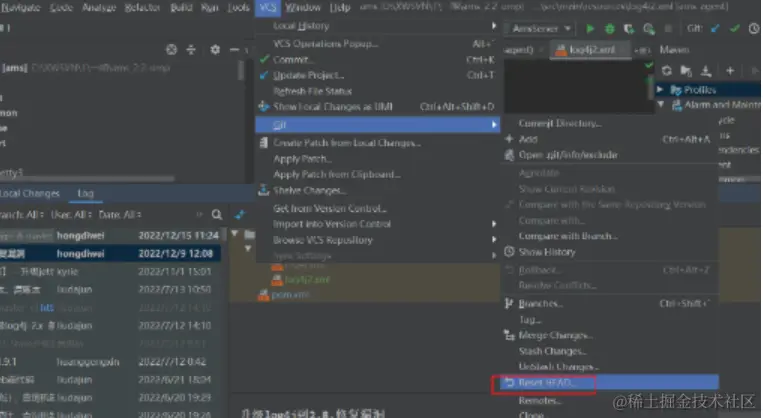Viewport: 763px width, 418px height.
Task: Open the Branch: All filter dropdown
Action: [22, 215]
